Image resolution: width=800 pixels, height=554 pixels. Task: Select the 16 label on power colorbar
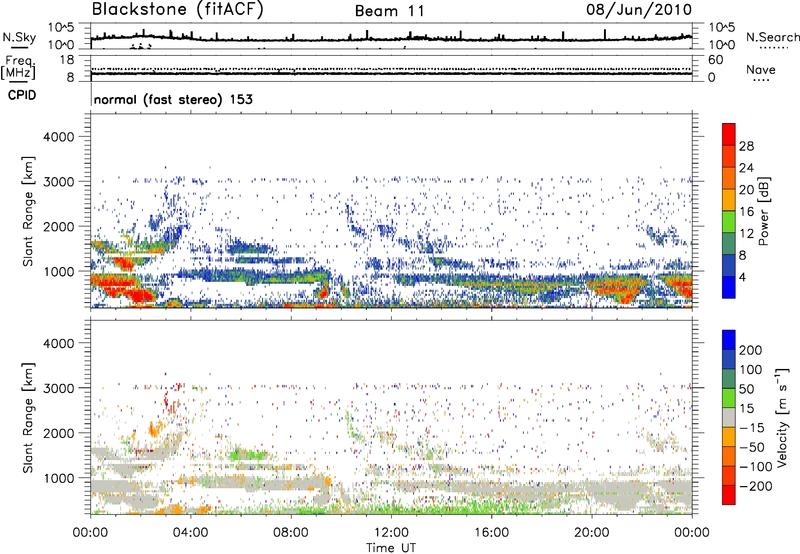pos(746,212)
